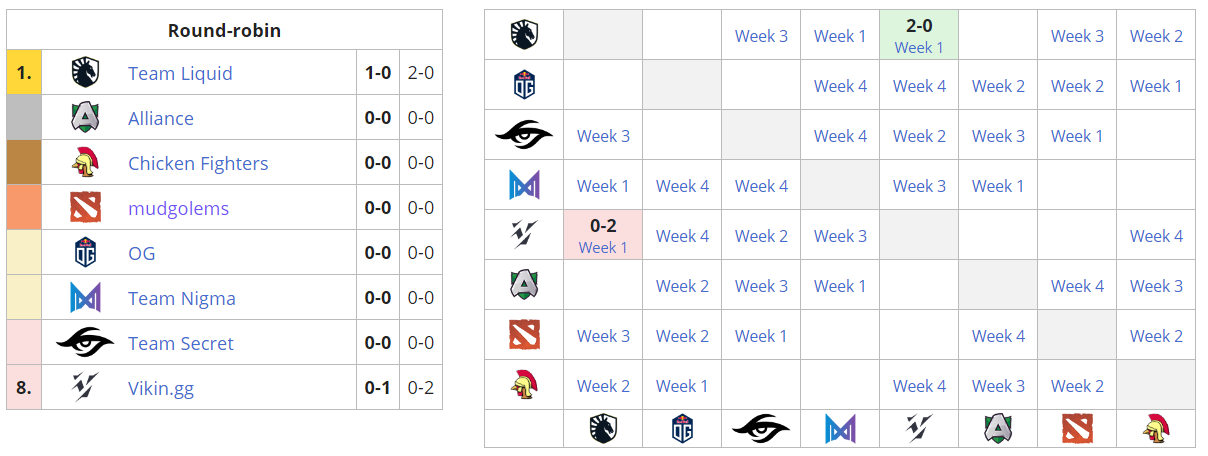The width and height of the screenshot is (1208, 456).
Task: Open the mudgolems team link
Action: 178,208
